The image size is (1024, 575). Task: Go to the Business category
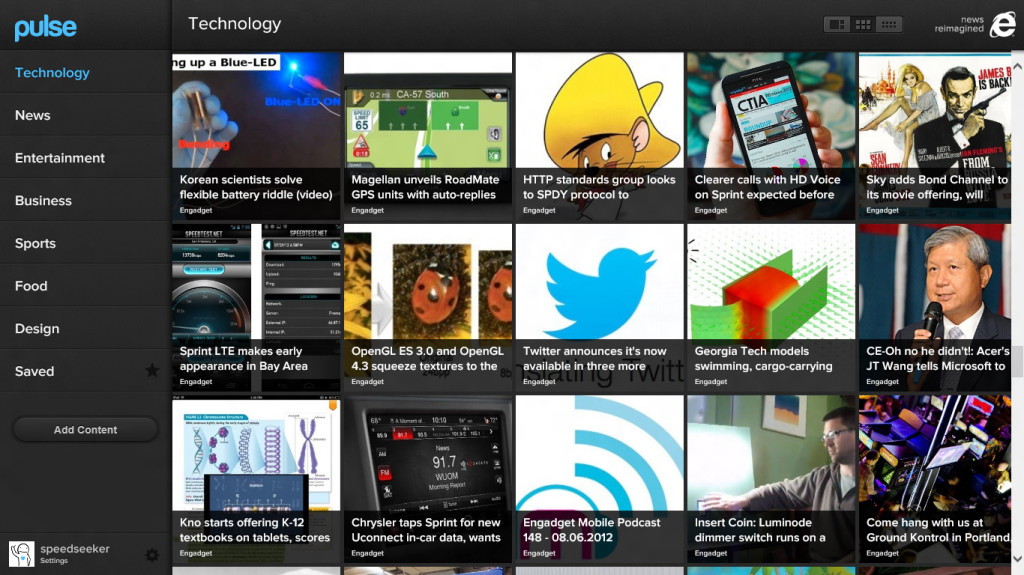tap(86, 201)
